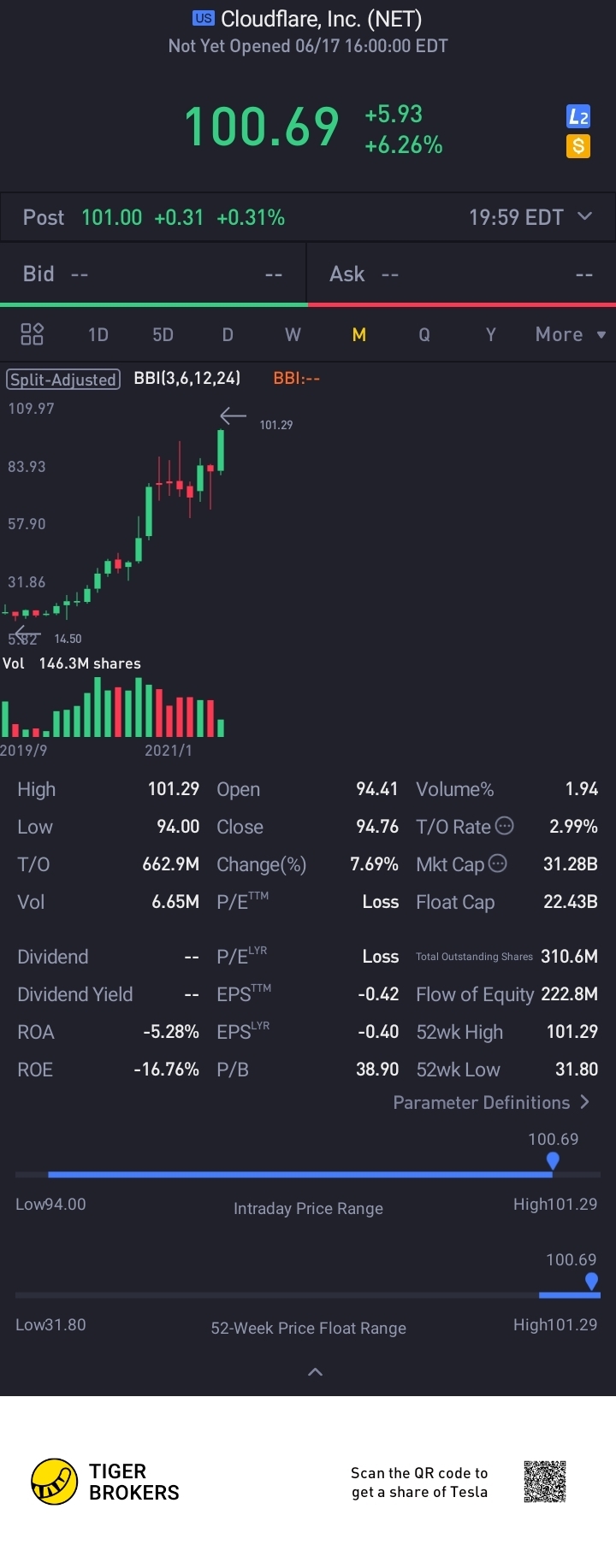Toggle the Split-Adjusted chart option
The image size is (616, 1568).
point(62,379)
